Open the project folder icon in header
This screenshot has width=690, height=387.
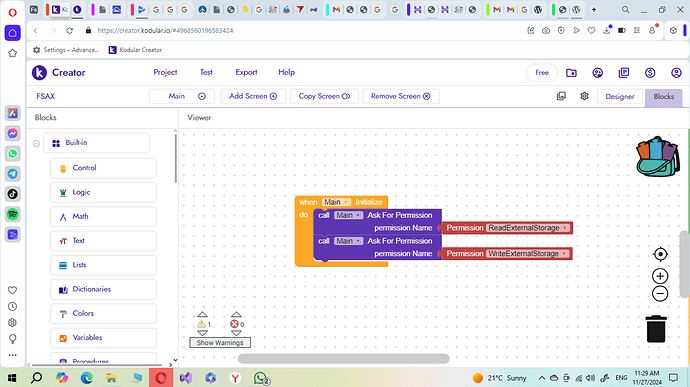[x=571, y=73]
